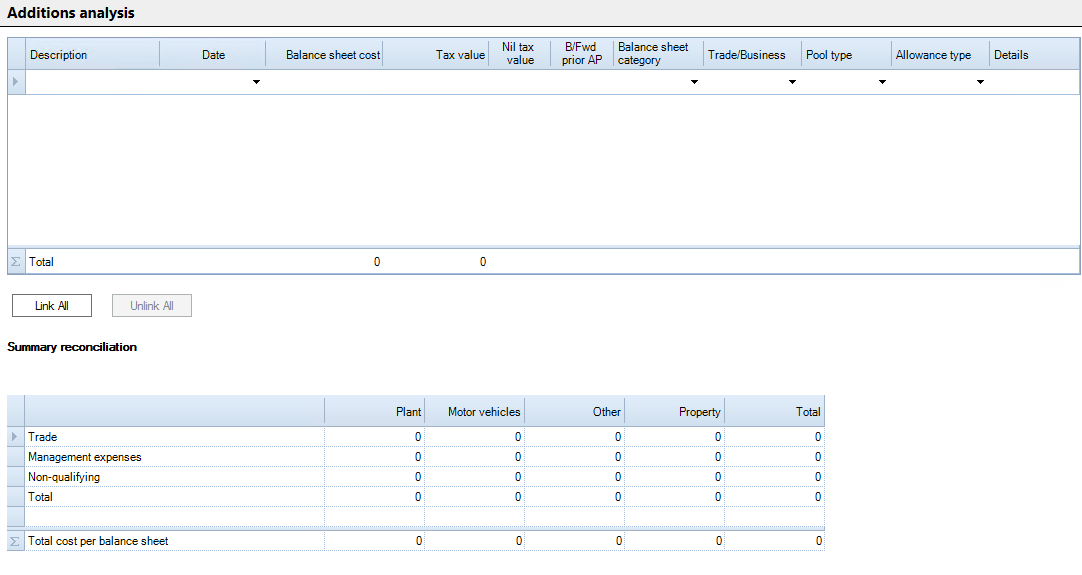This screenshot has height=575, width=1082.
Task: Click the Balance sheet cost total of 0
Action: tap(377, 262)
